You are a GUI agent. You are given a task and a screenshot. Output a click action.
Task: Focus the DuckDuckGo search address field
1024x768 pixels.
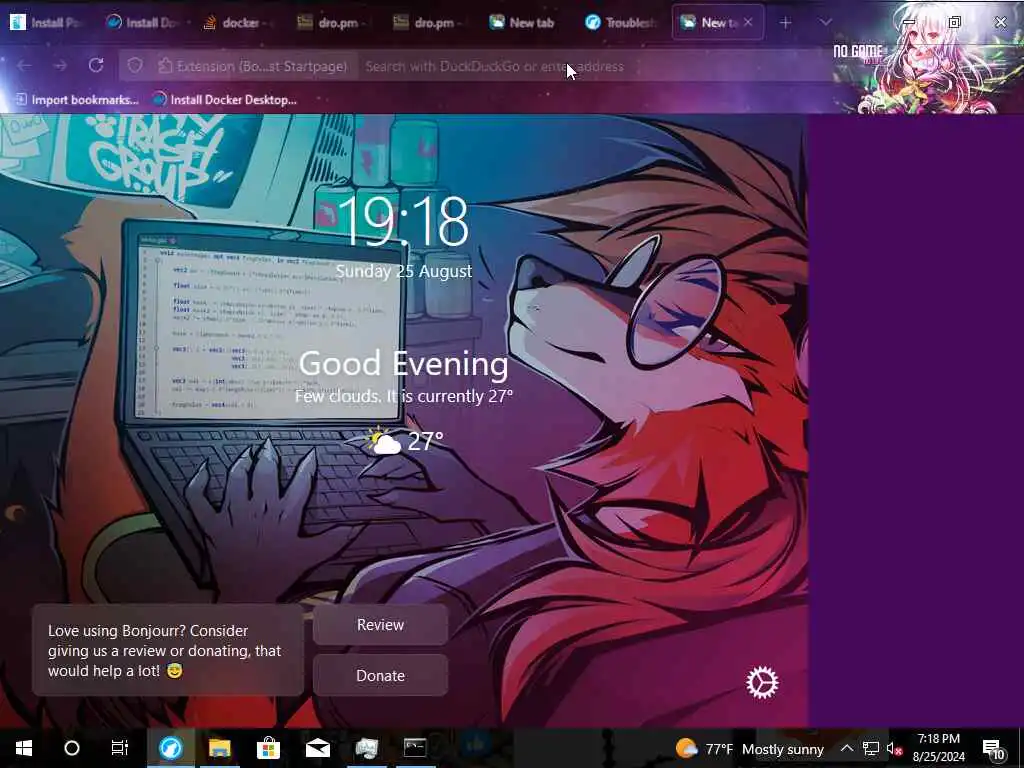coord(494,66)
